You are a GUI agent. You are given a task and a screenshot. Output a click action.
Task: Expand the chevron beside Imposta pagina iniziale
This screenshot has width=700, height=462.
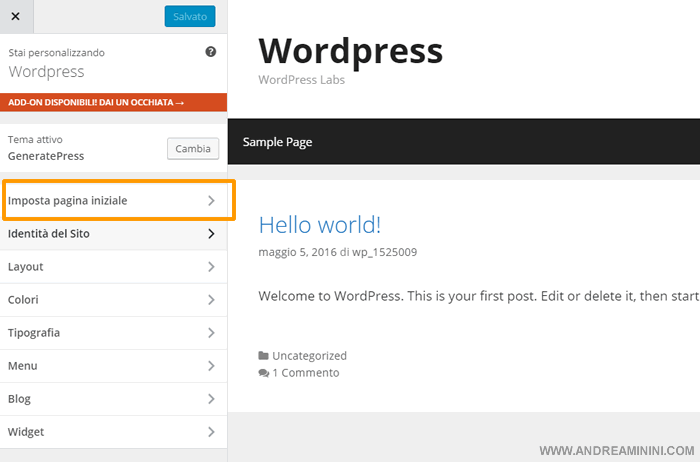coord(211,201)
